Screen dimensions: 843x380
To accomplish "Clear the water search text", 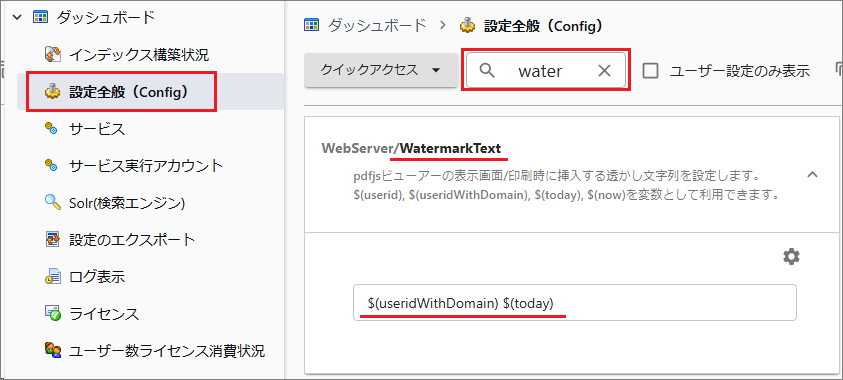I will tap(604, 70).
